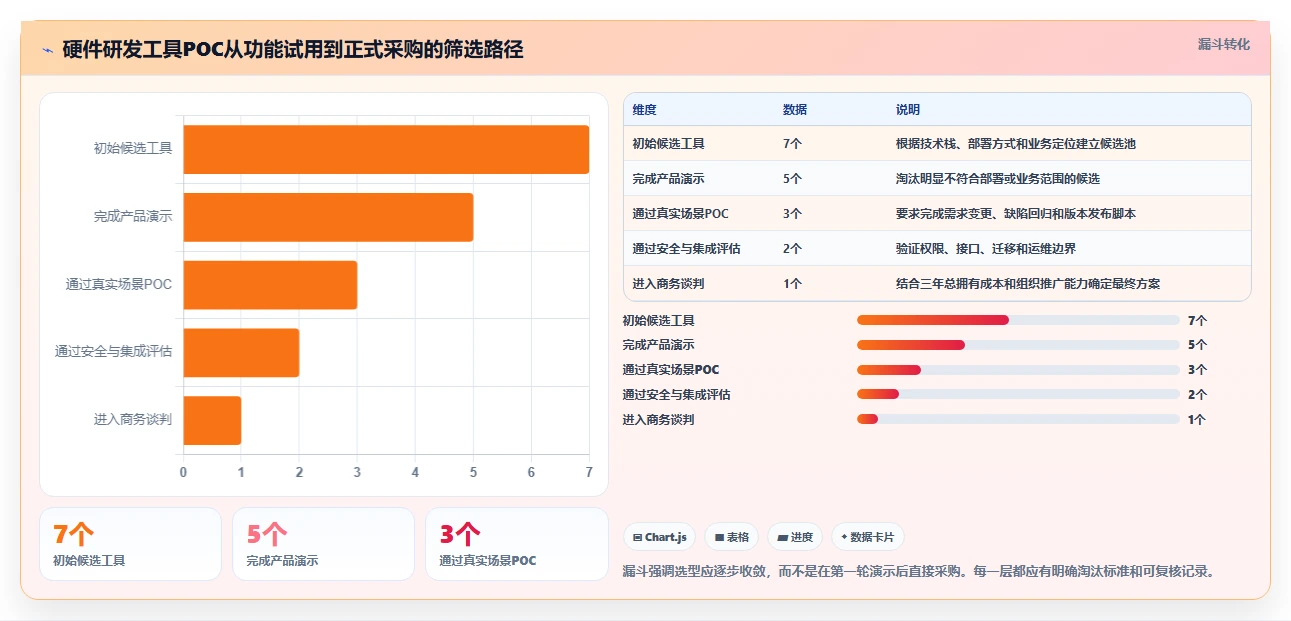Click the description 验证权限、接口、迁移和运维边界
This screenshot has width=1291, height=621.
pos(986,249)
